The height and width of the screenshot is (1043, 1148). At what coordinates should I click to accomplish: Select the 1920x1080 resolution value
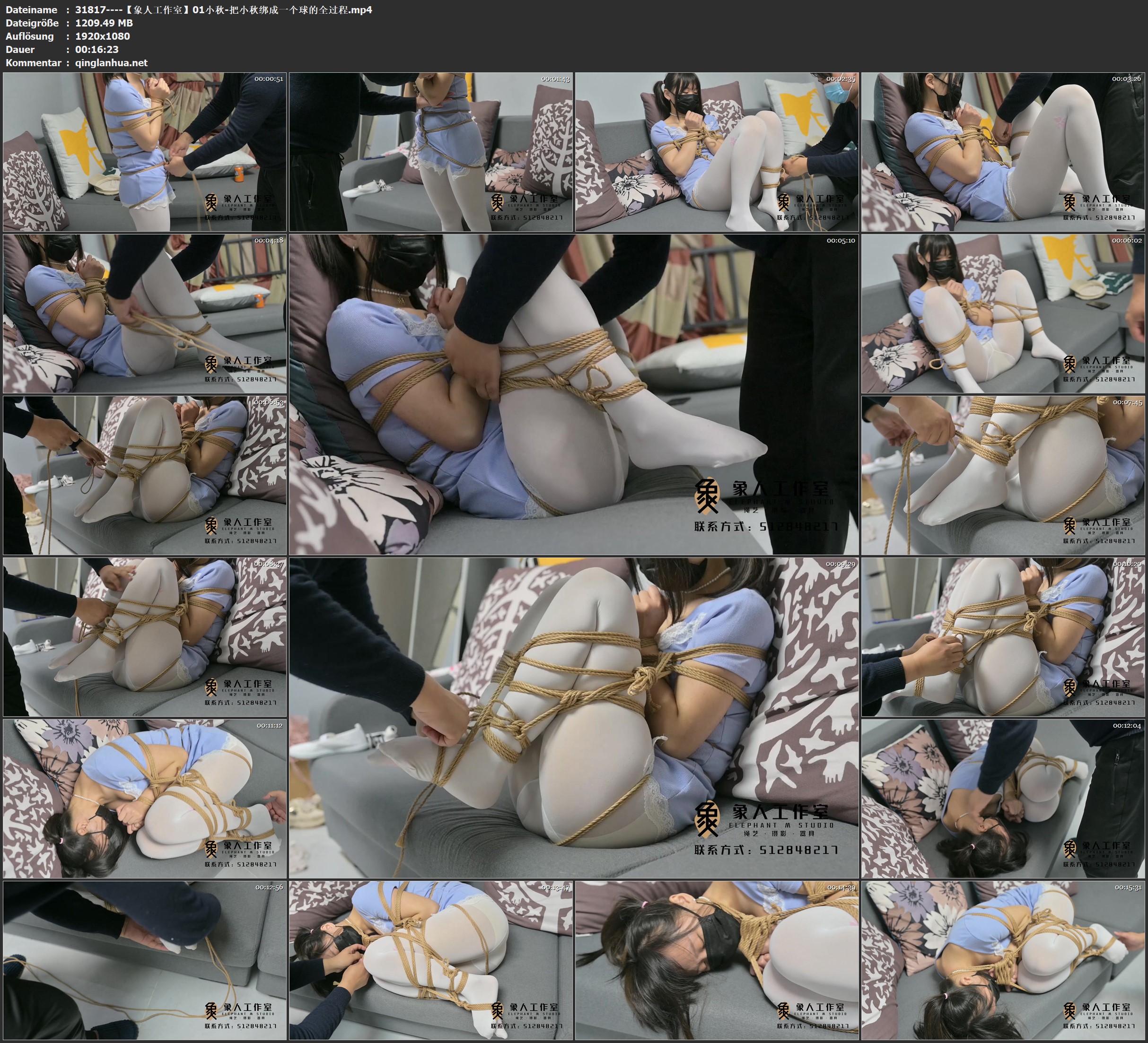[x=103, y=36]
